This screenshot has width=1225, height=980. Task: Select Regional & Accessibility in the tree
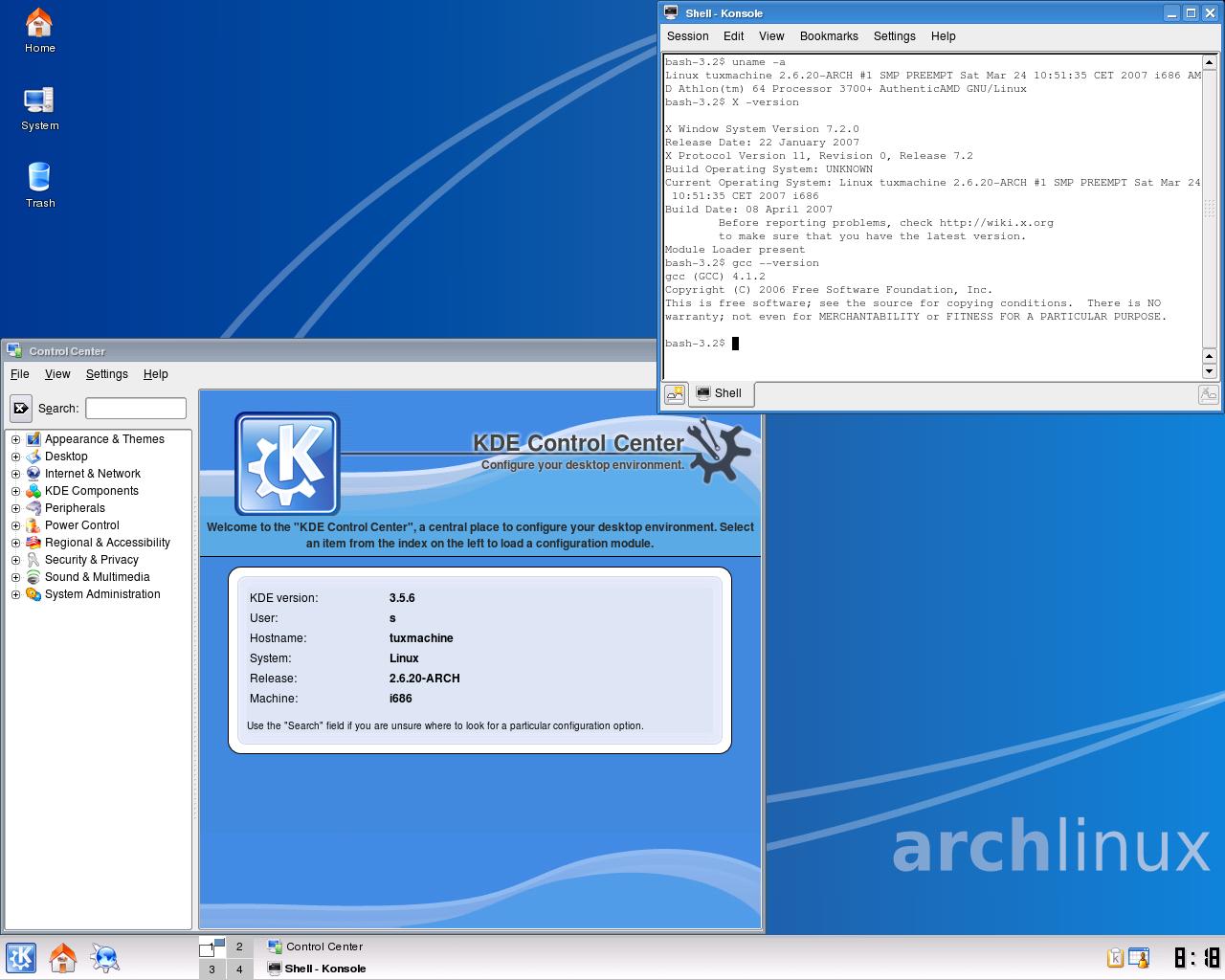click(x=107, y=543)
